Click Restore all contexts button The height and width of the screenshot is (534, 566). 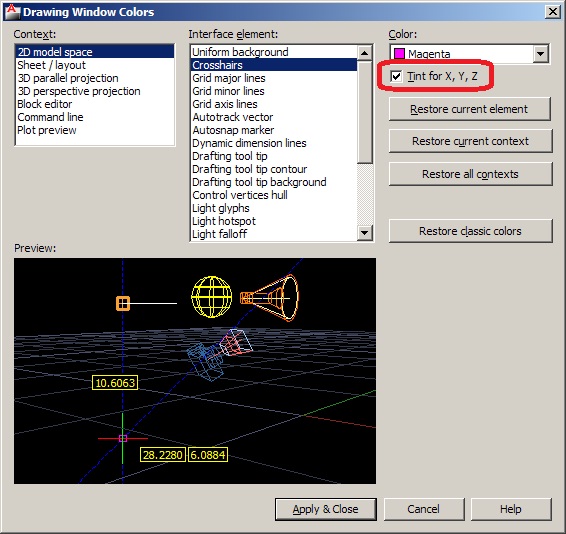470,174
